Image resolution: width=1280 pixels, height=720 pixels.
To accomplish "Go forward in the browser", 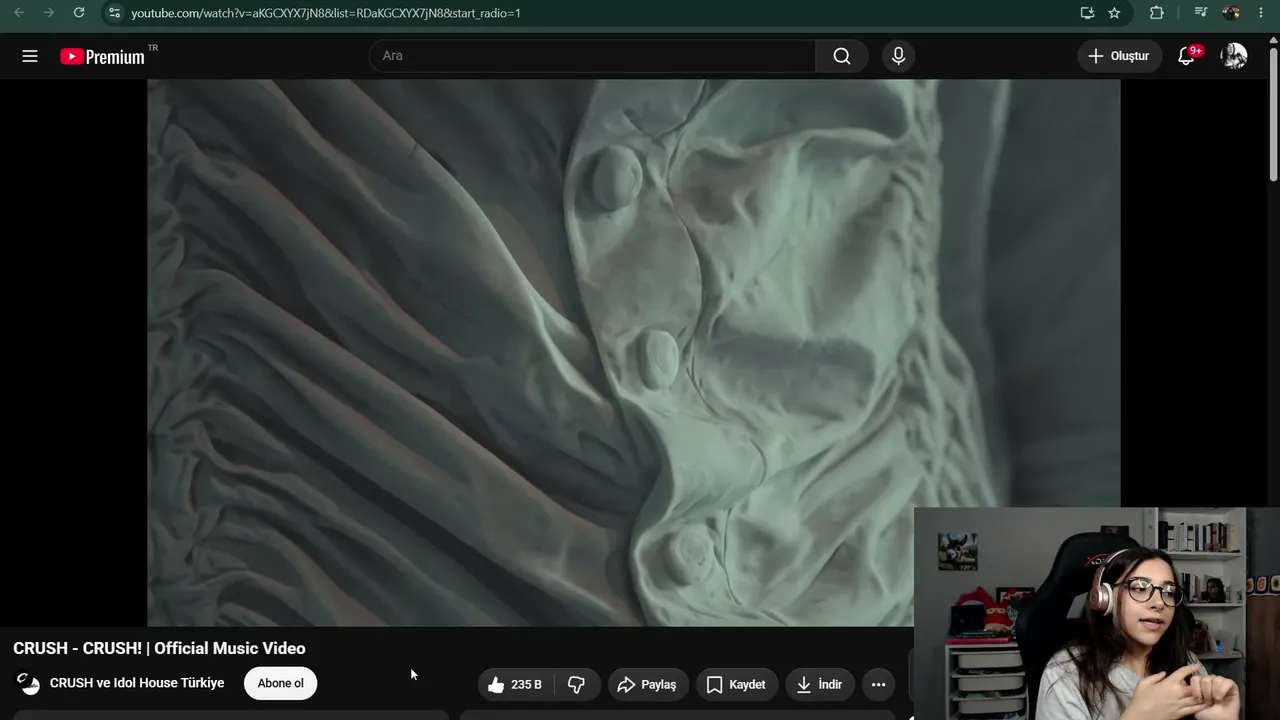I will [49, 13].
